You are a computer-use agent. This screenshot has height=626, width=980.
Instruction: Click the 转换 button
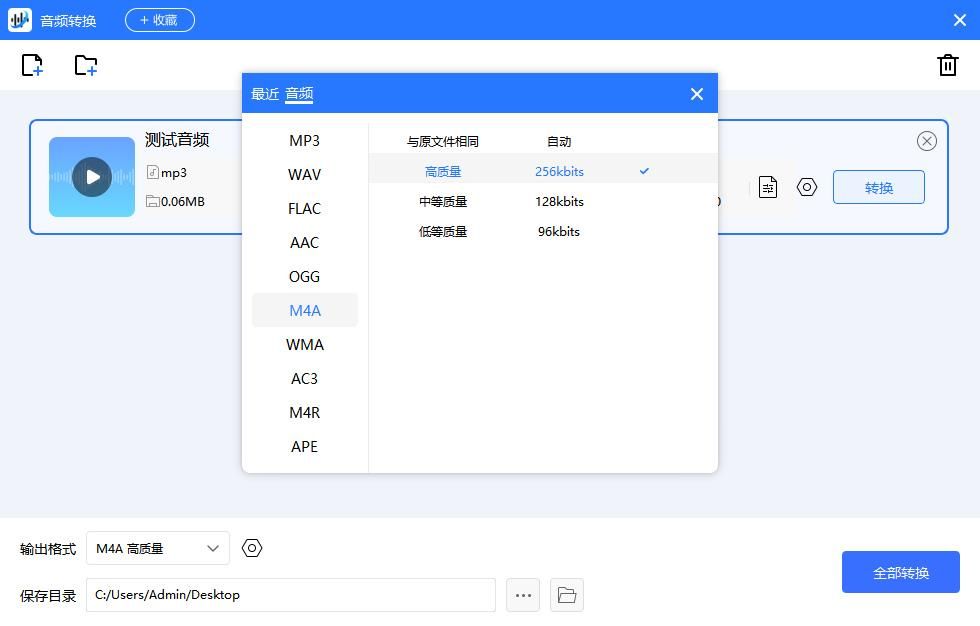tap(878, 187)
